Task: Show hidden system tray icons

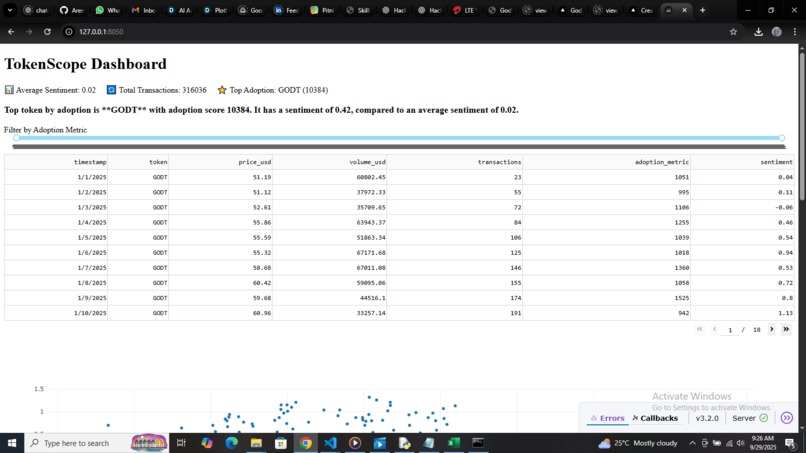Action: point(692,443)
